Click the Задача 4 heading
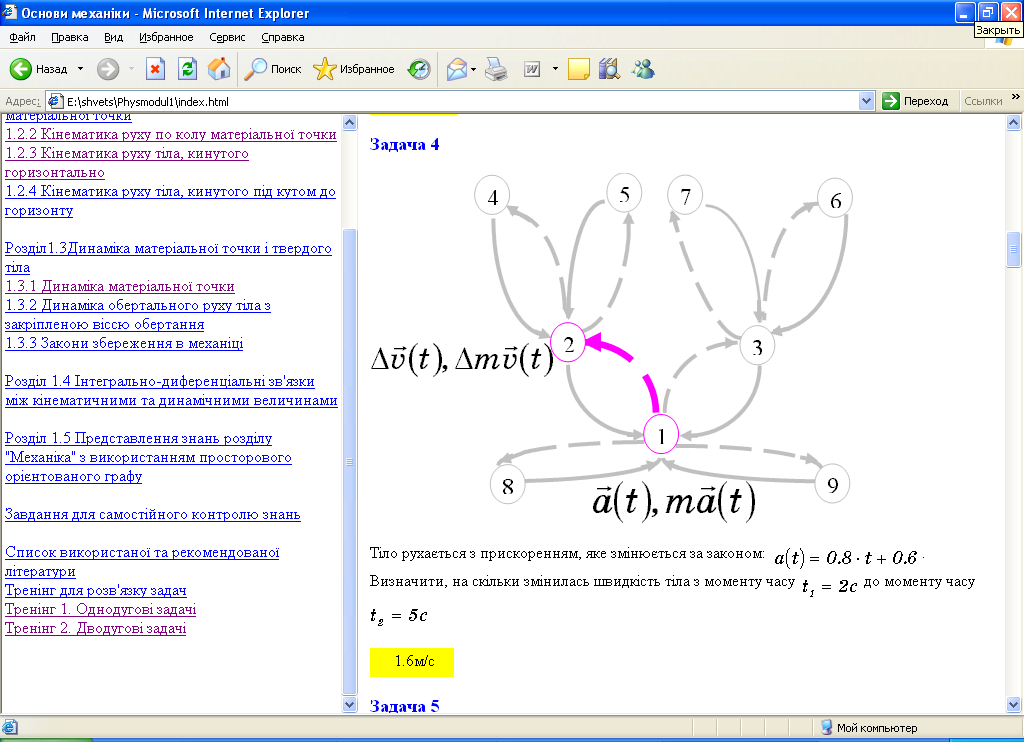Image resolution: width=1024 pixels, height=742 pixels. tap(404, 144)
